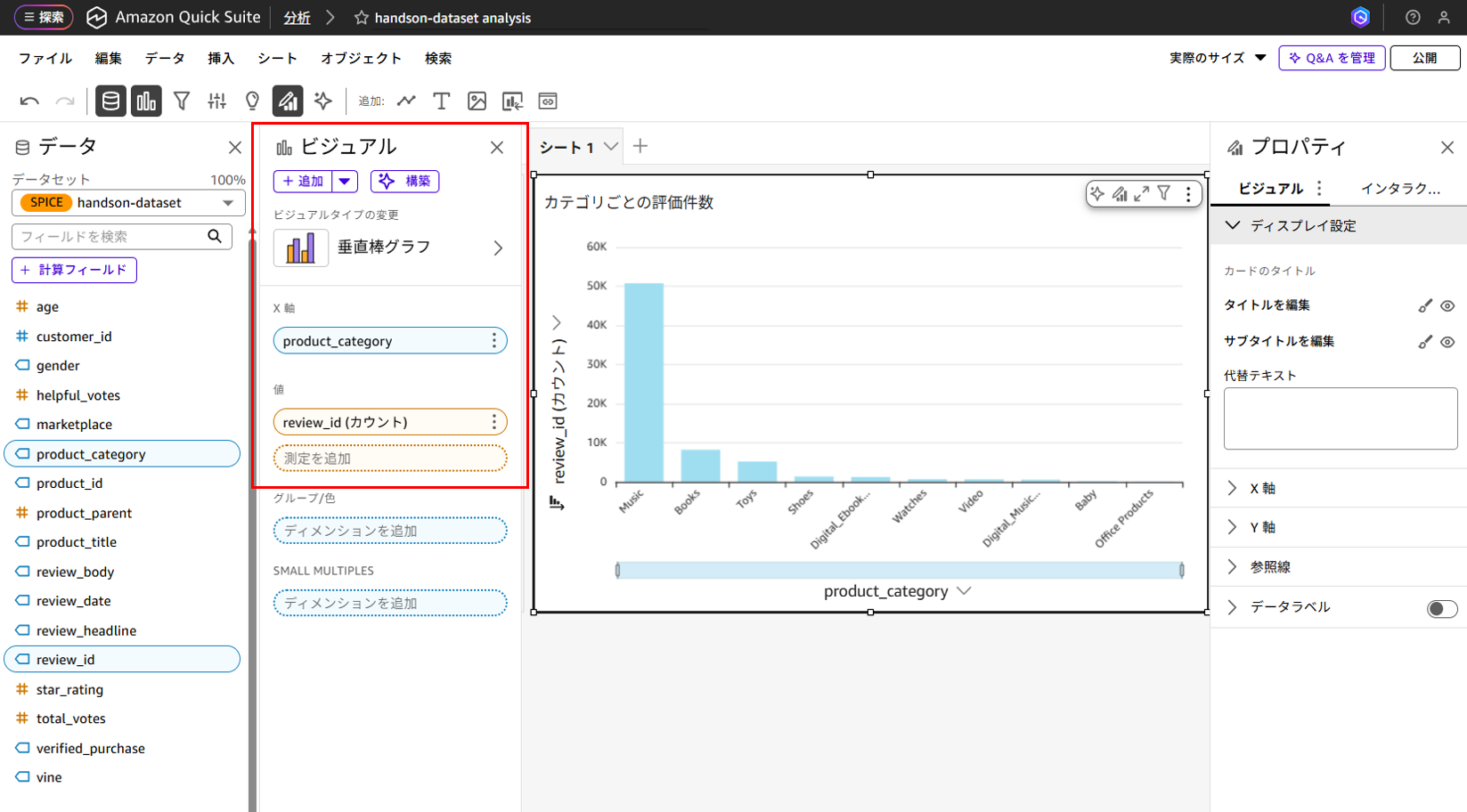Toggle the Data pane toolbar icon

(x=110, y=101)
